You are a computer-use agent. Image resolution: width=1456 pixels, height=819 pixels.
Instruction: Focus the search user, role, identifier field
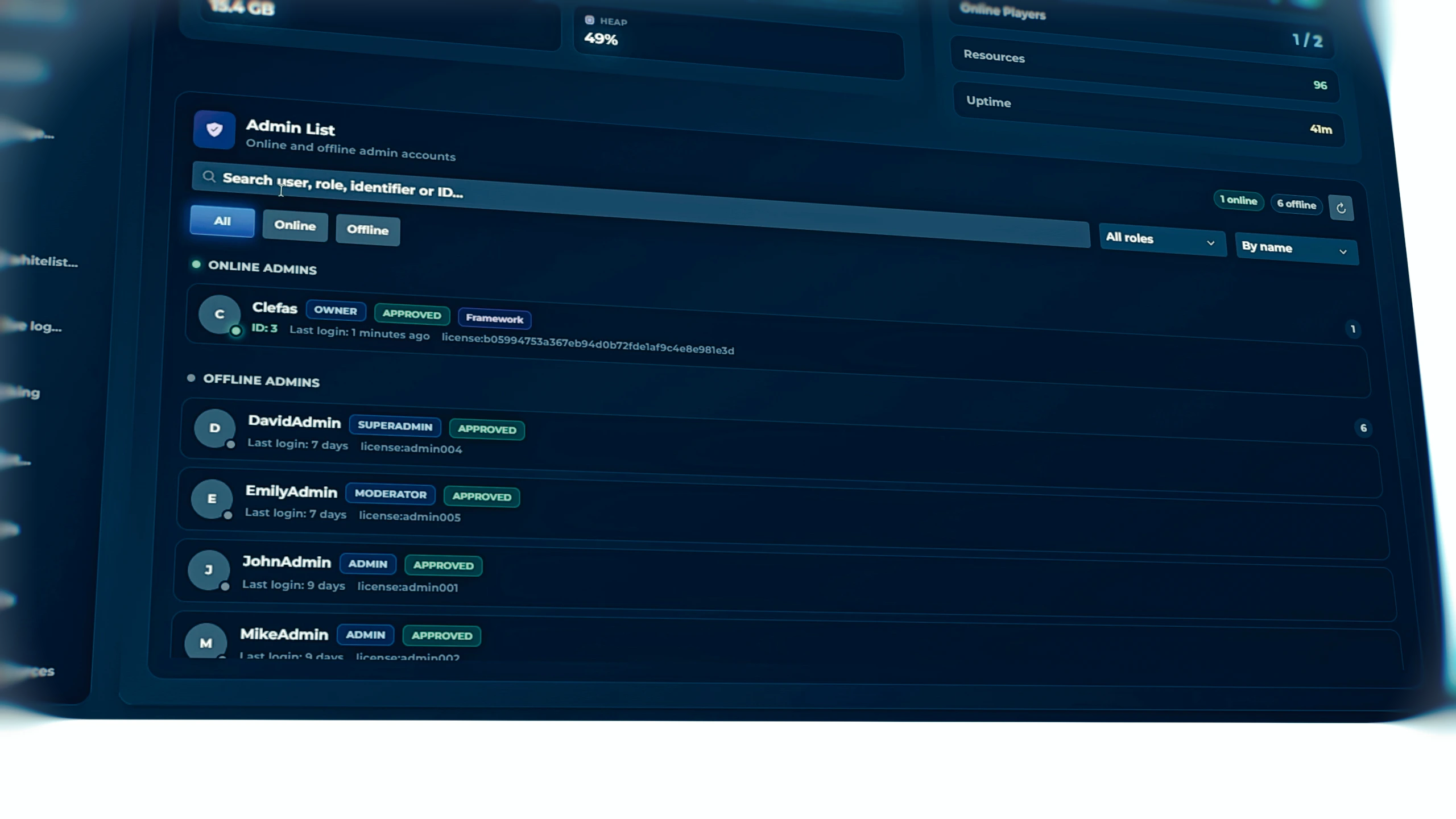coord(640,204)
